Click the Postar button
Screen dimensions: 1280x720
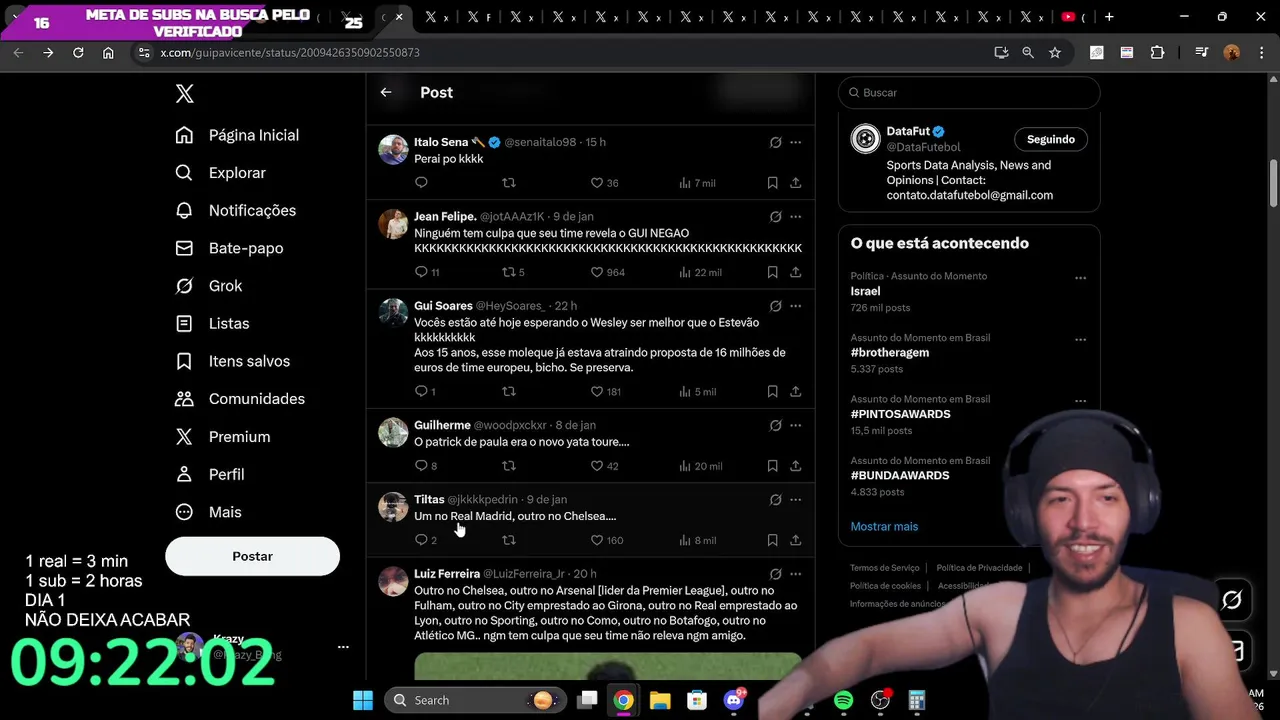tap(252, 556)
